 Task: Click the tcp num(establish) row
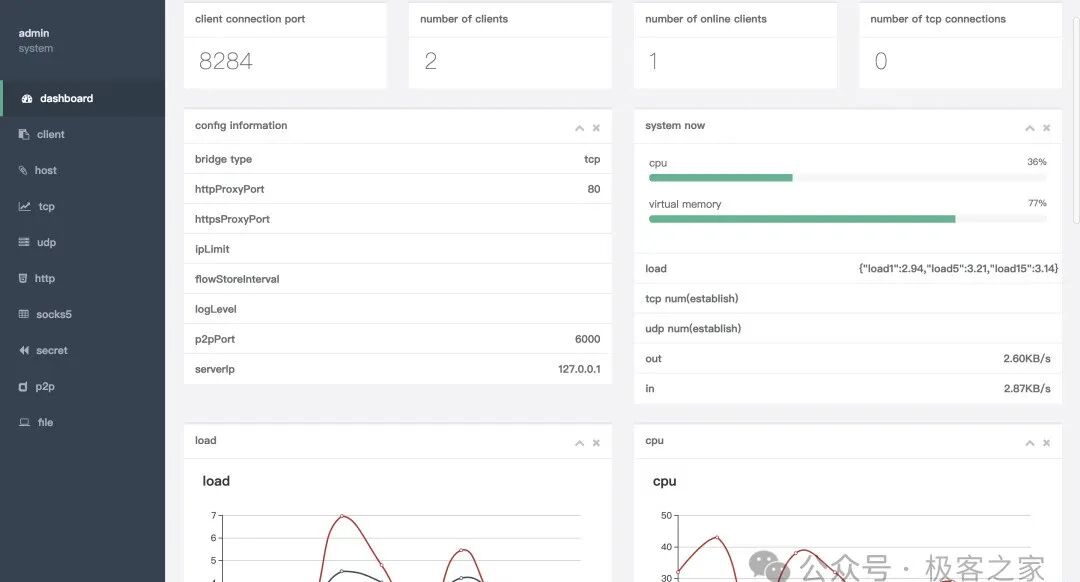coord(848,298)
